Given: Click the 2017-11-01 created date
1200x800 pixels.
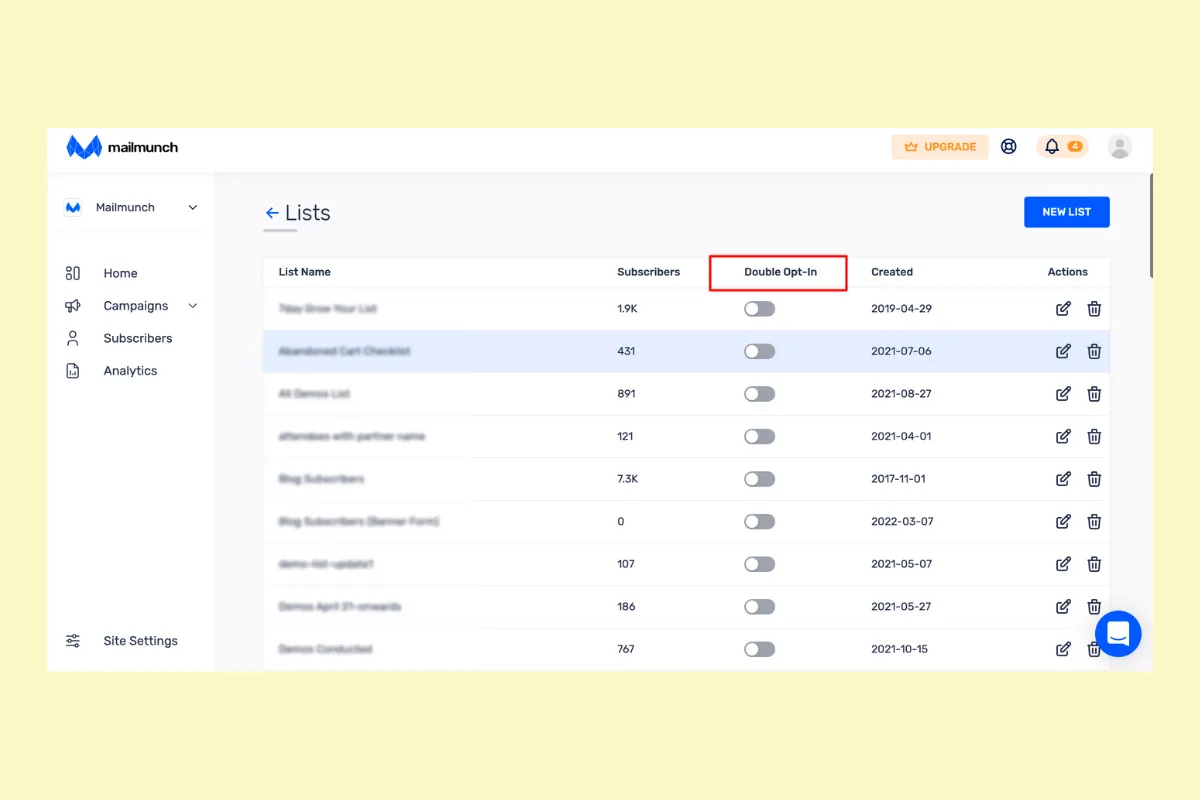Looking at the screenshot, I should pos(898,479).
